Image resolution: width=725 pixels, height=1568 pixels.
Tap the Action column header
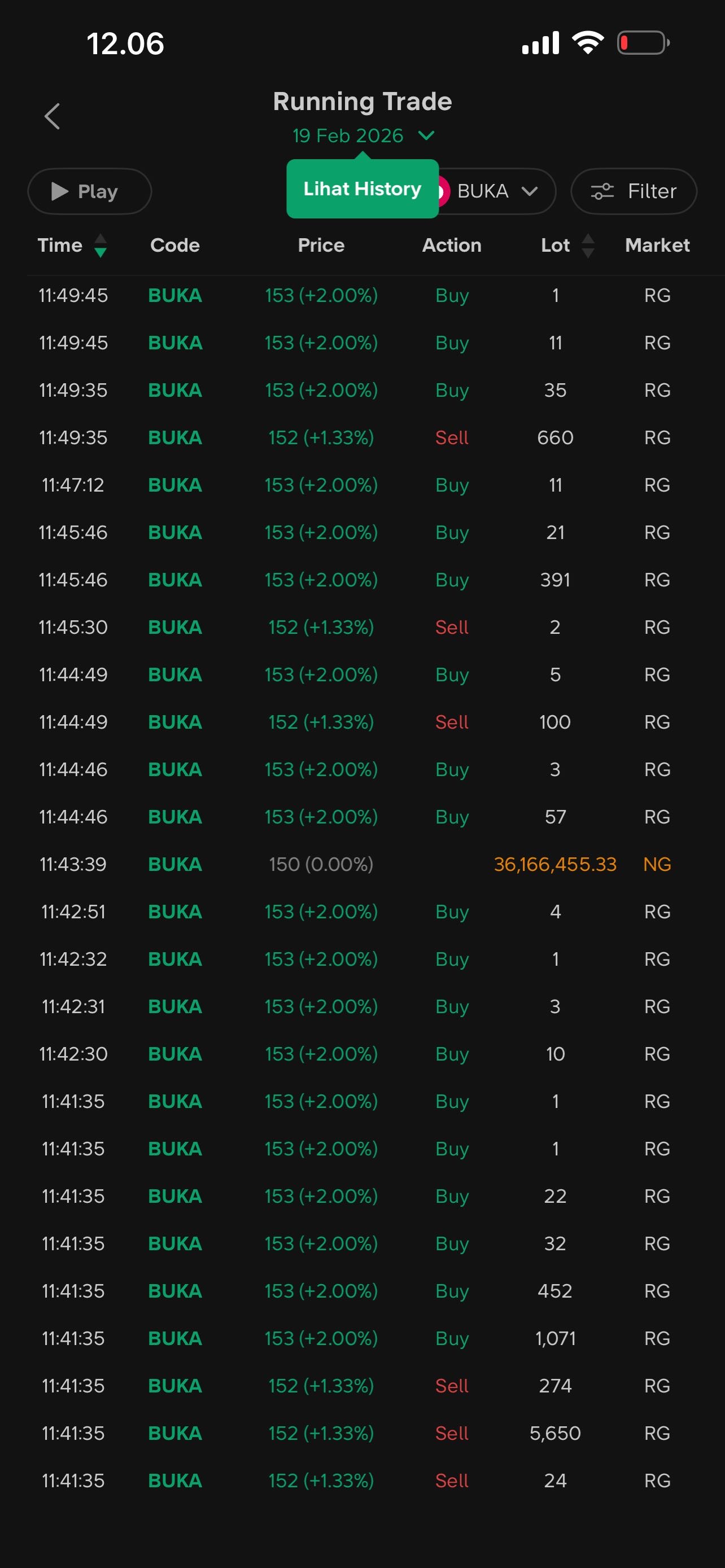[x=452, y=246]
